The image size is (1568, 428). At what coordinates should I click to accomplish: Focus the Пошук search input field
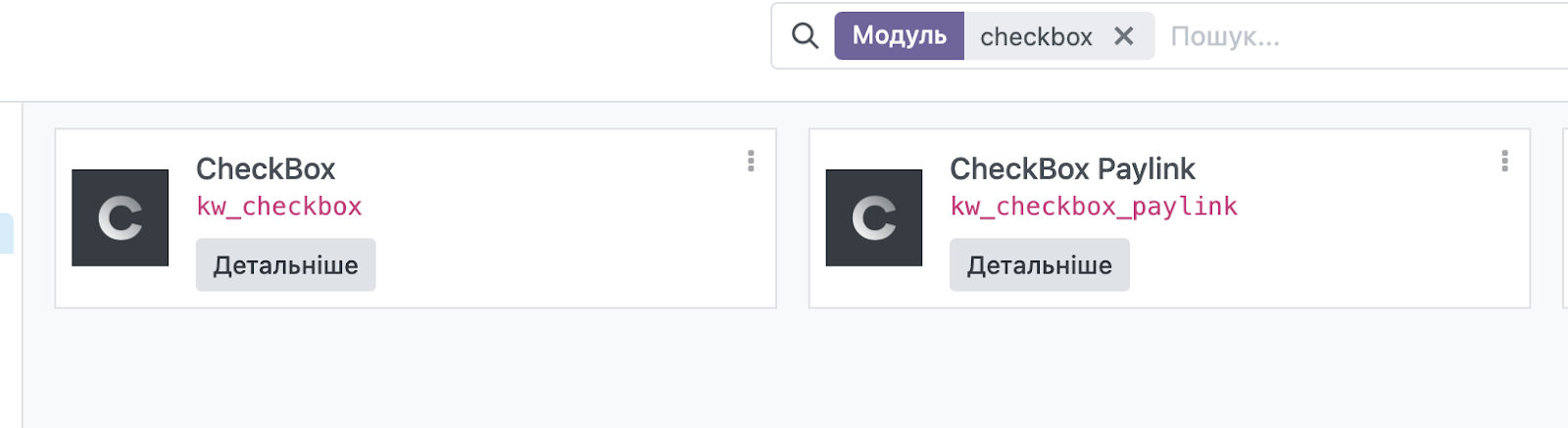[x=1362, y=37]
